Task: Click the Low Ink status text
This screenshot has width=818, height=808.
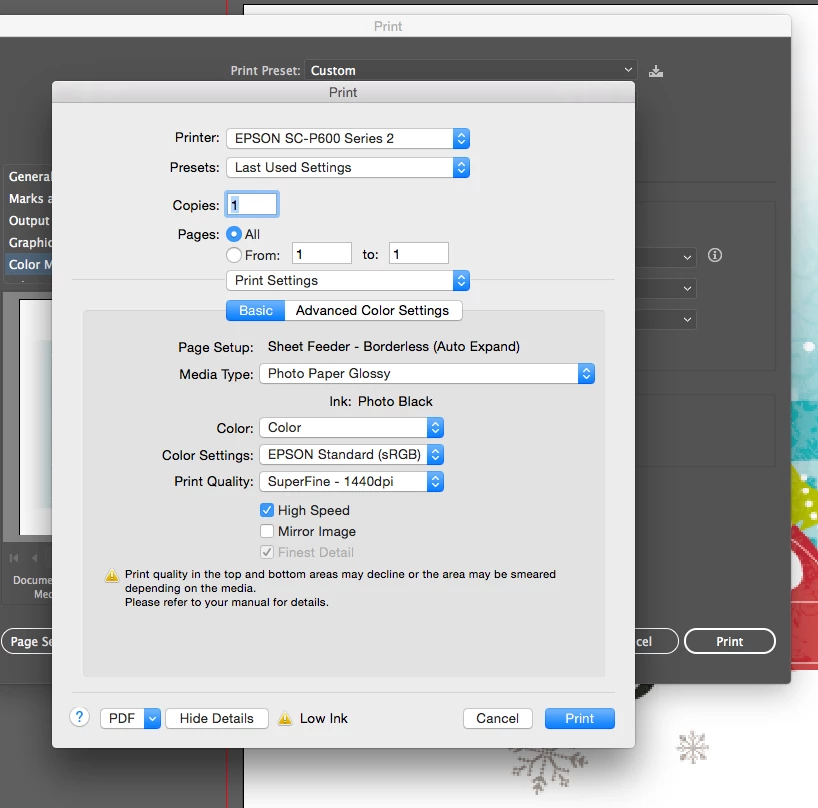Action: tap(323, 719)
